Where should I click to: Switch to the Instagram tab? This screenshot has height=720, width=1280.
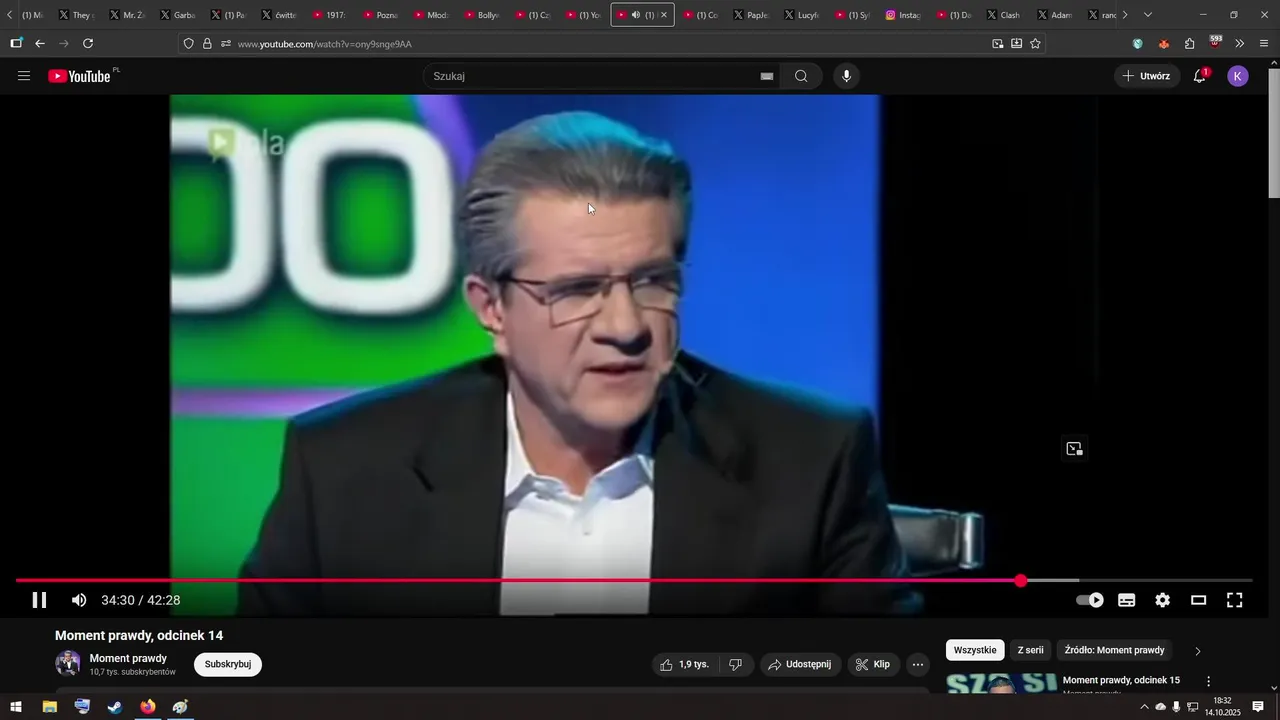point(904,15)
